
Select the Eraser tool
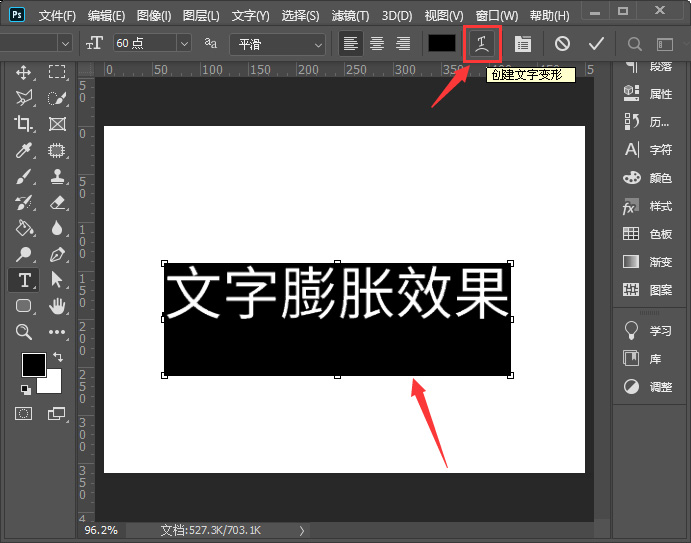[x=57, y=202]
